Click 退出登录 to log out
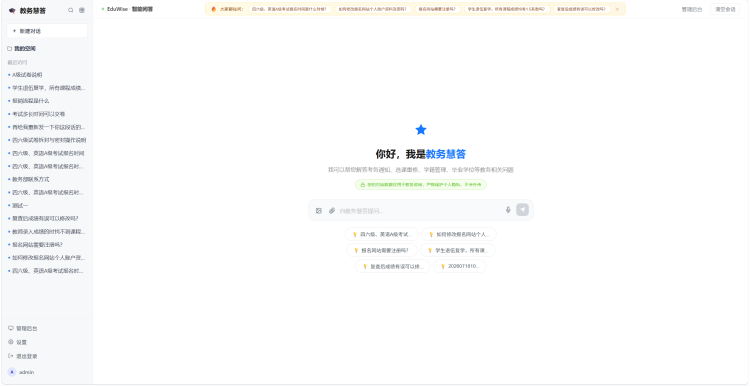This screenshot has width=750, height=386. pos(22,356)
